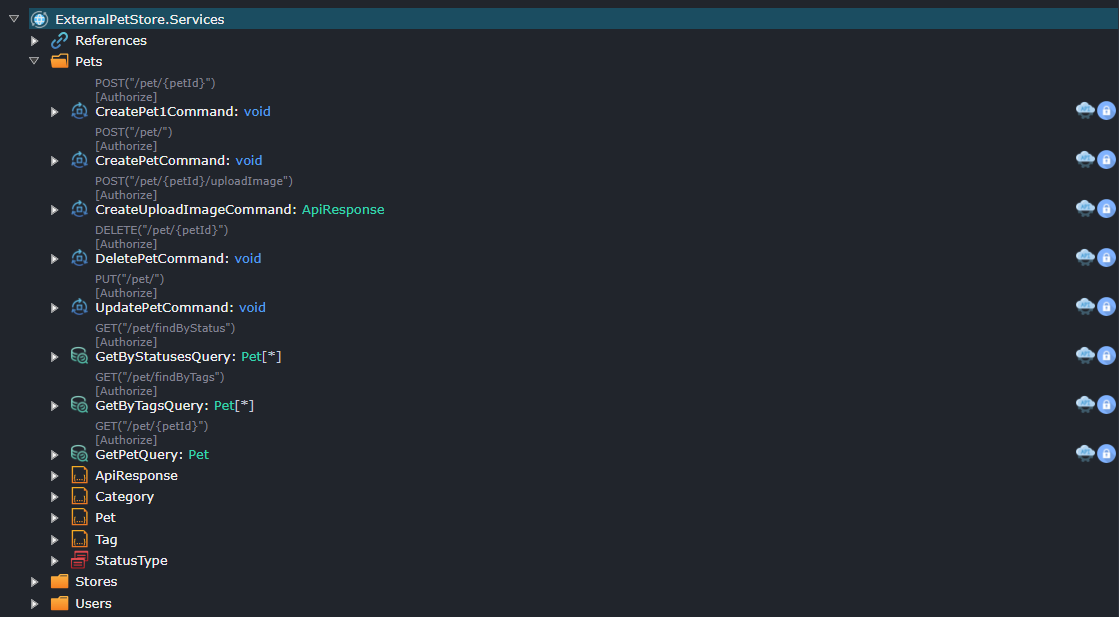Click the CreatePet1Command command icon
Image resolution: width=1119 pixels, height=617 pixels.
pyautogui.click(x=79, y=111)
